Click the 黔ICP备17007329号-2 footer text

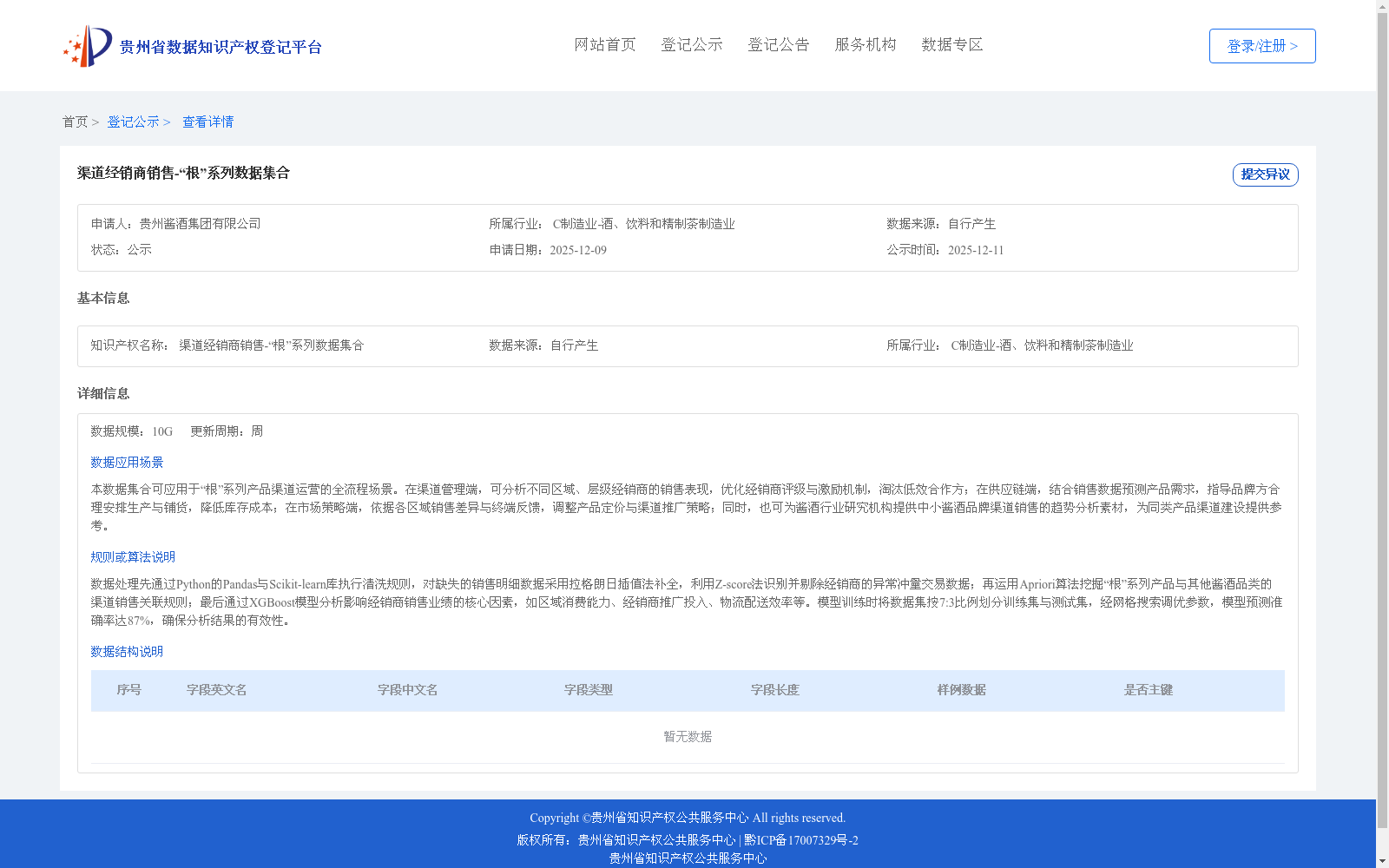[x=800, y=840]
